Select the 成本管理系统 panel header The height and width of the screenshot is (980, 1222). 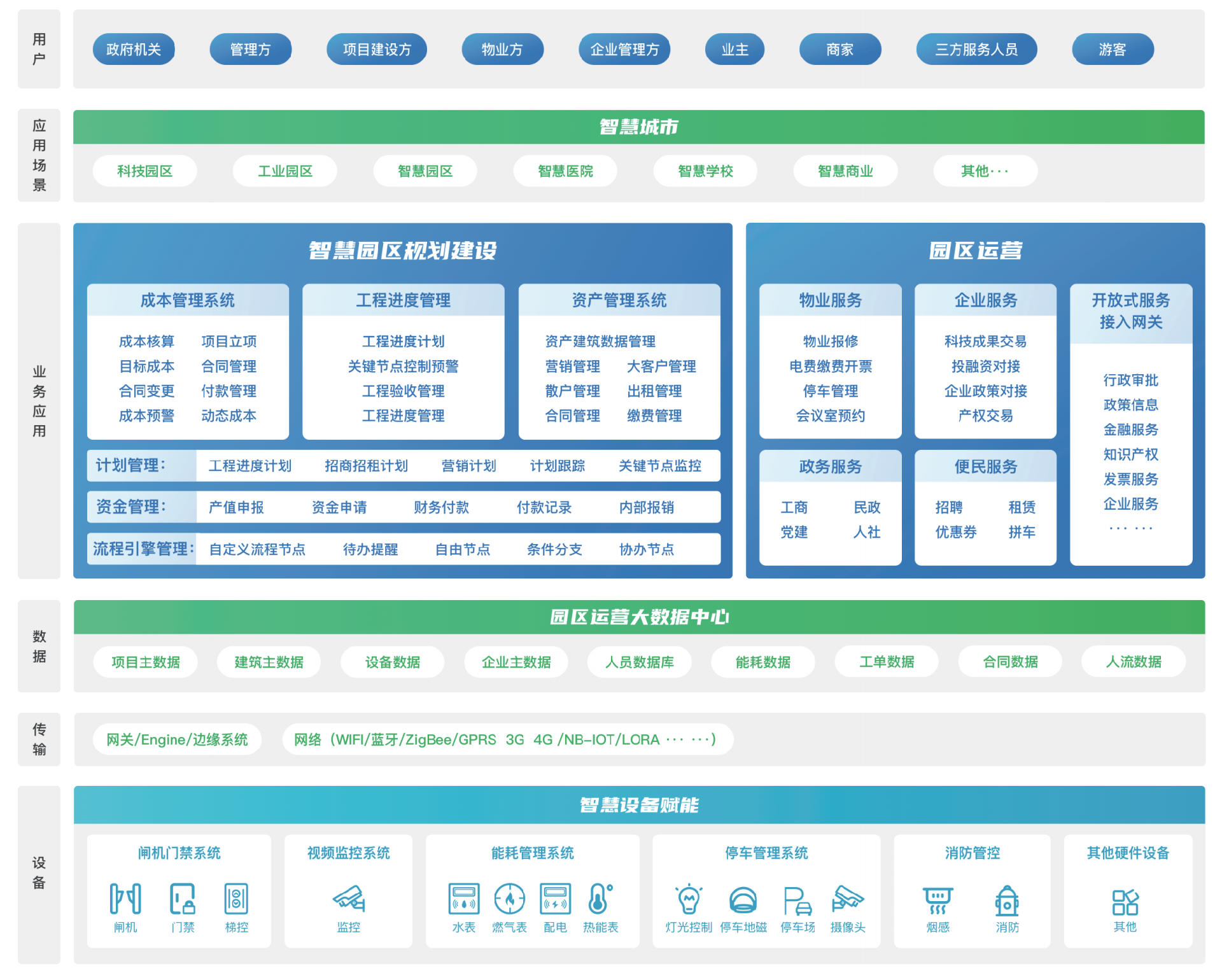pos(188,300)
